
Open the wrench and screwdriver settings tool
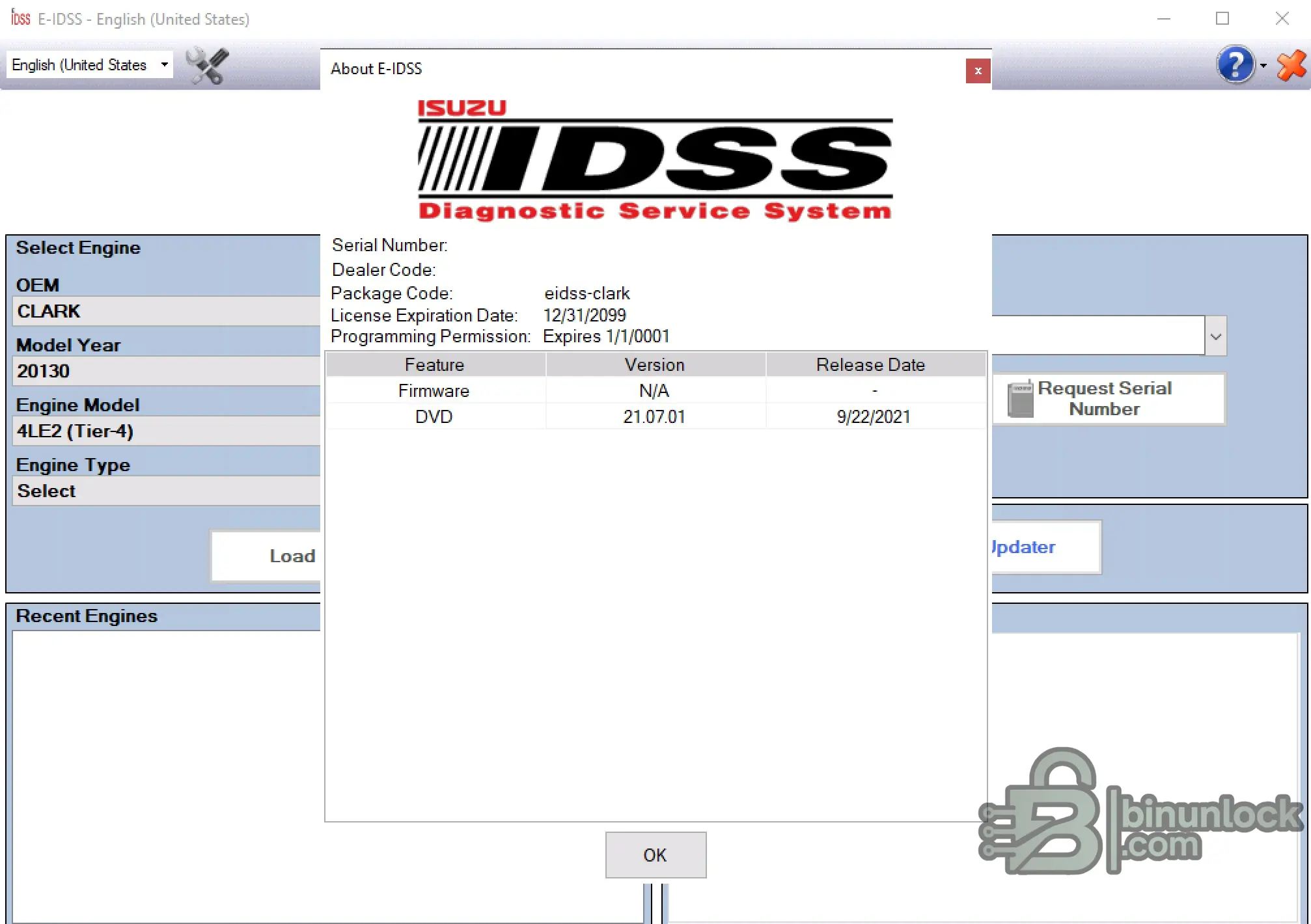pyautogui.click(x=207, y=66)
